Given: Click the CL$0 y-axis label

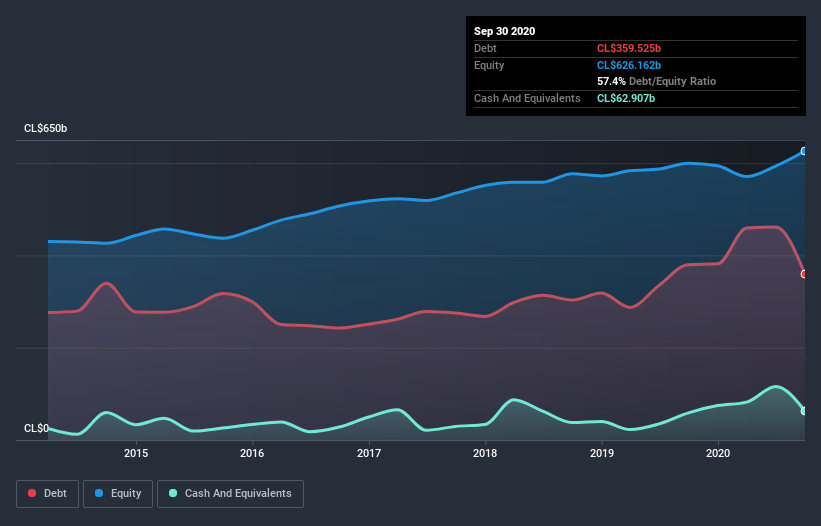Looking at the screenshot, I should tap(37, 428).
